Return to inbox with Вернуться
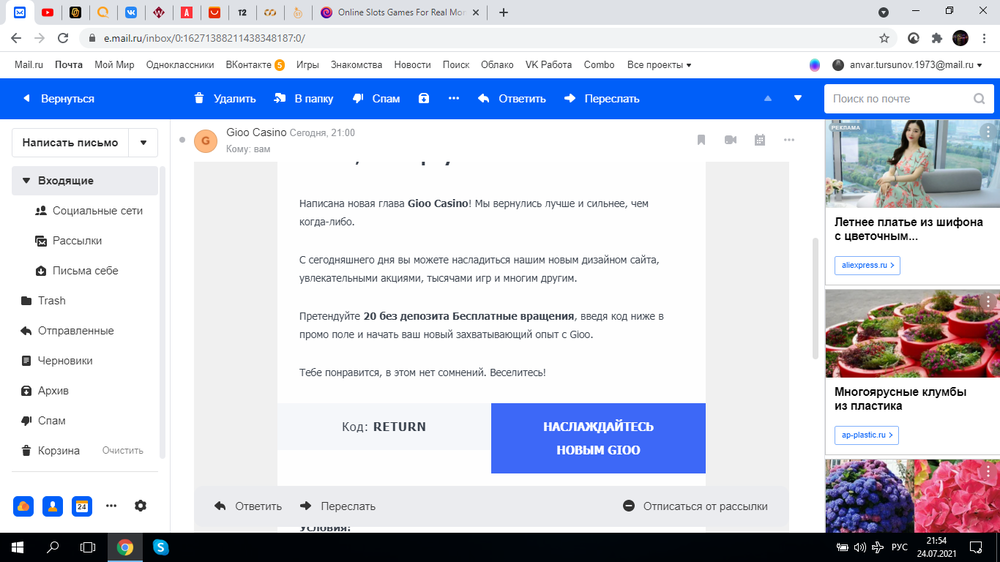 [58, 99]
